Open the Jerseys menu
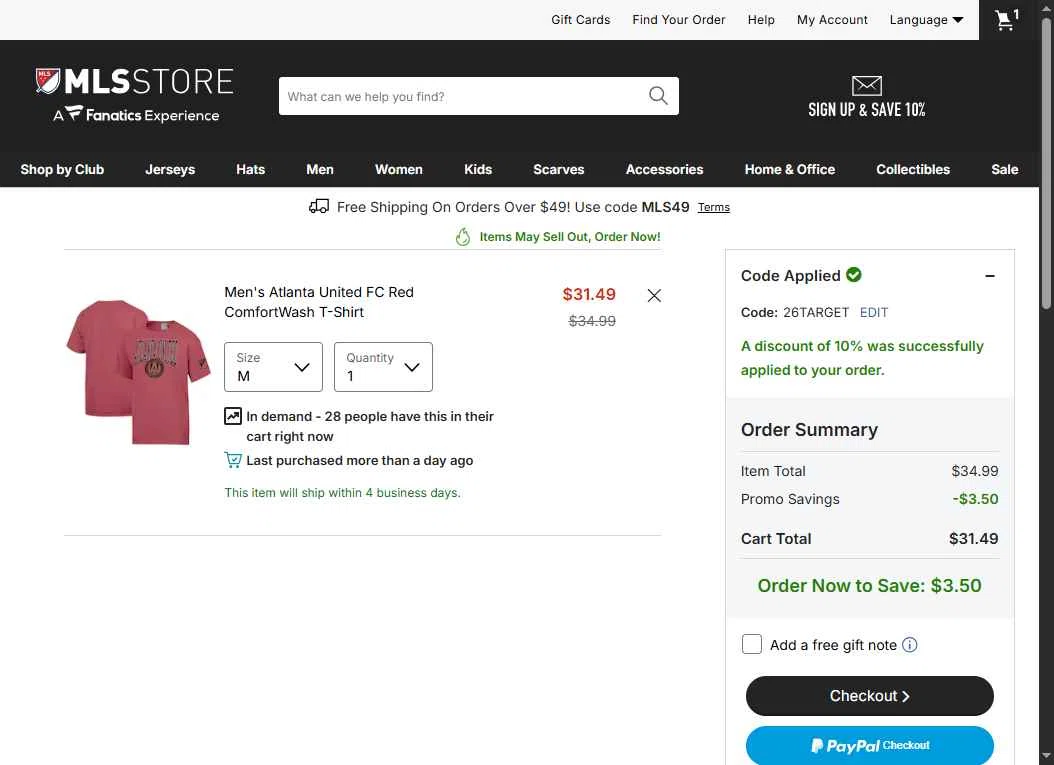 (170, 169)
